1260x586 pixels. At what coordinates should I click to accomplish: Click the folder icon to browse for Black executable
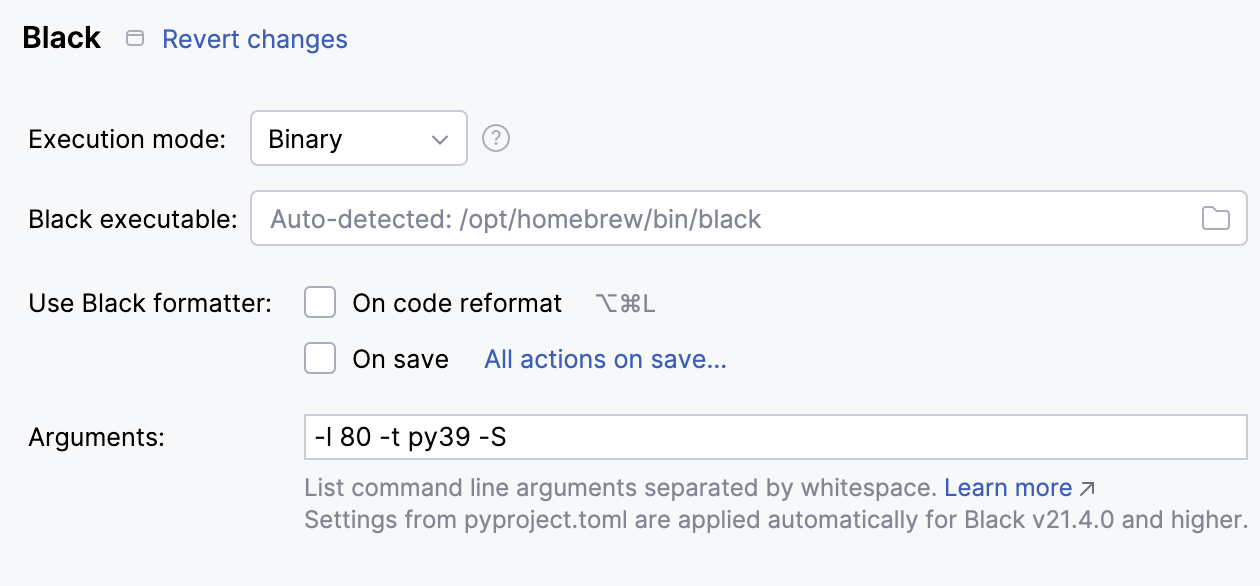click(x=1216, y=218)
